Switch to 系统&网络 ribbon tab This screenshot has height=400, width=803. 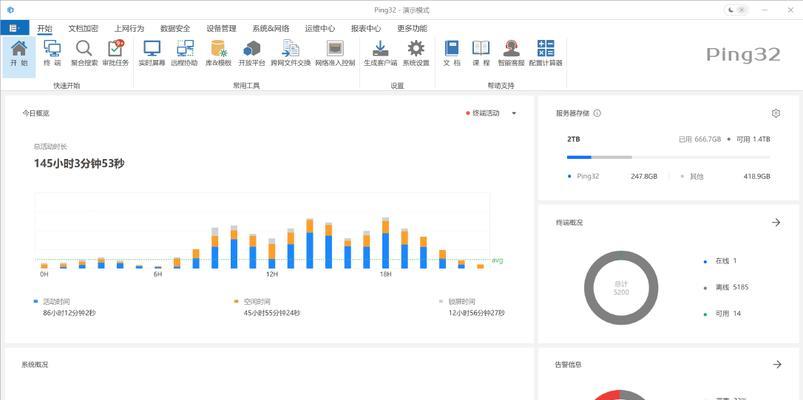click(270, 28)
